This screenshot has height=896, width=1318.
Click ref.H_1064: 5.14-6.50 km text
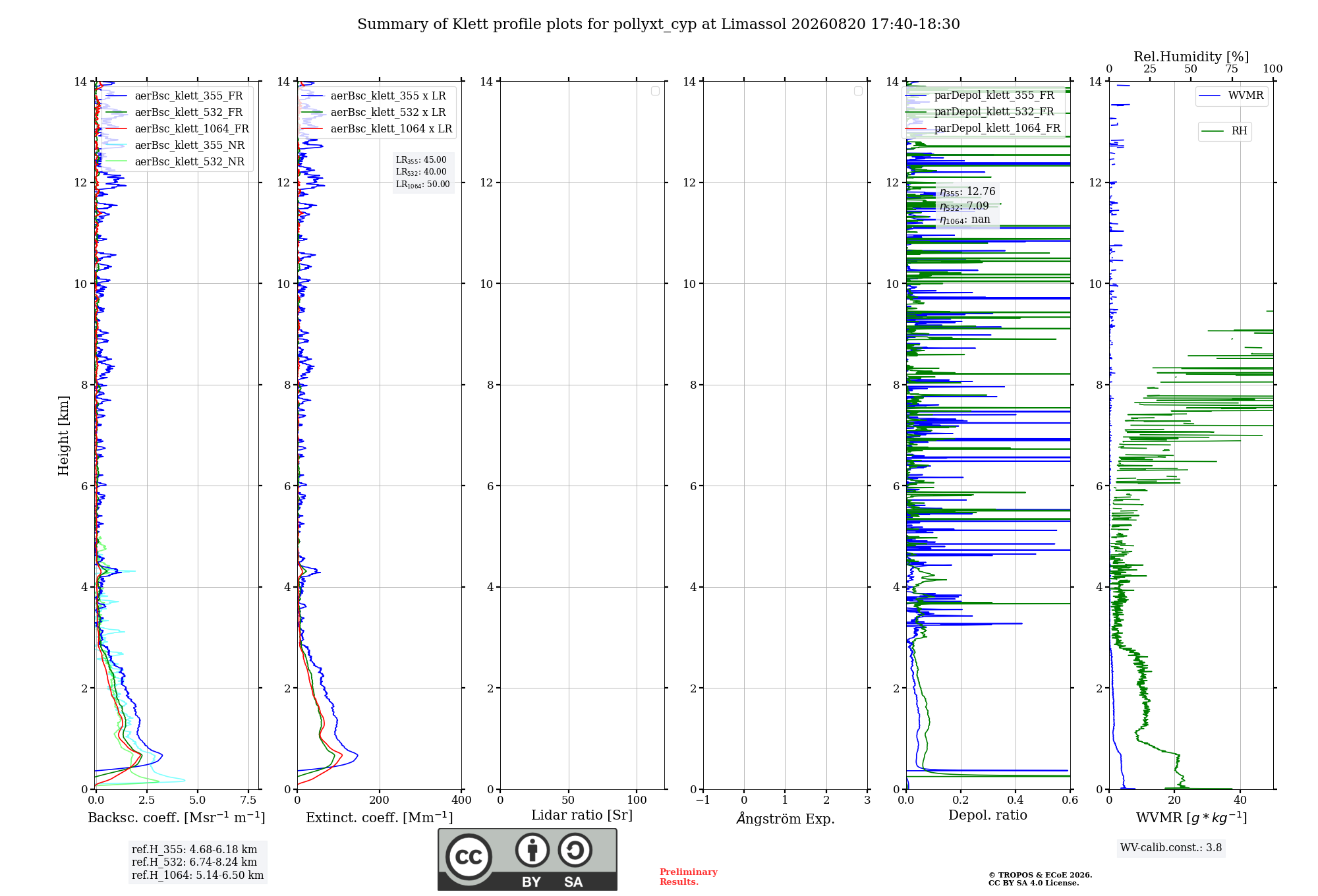198,876
